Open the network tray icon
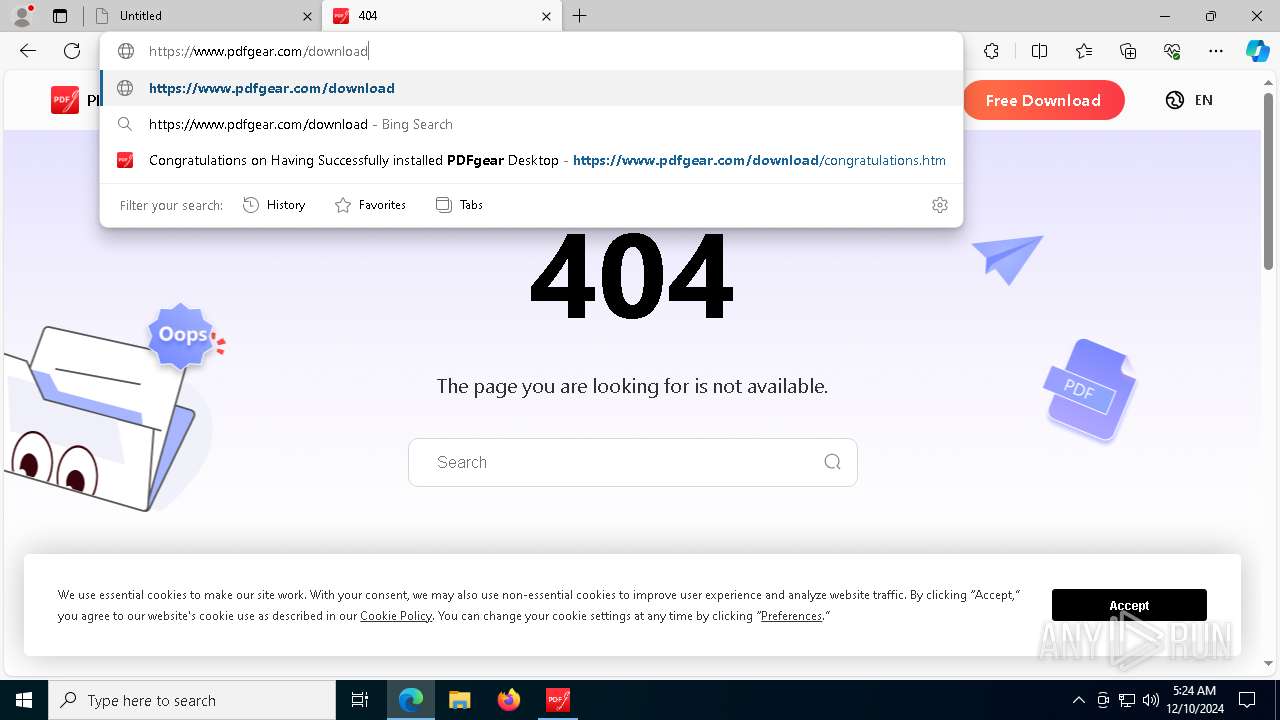The height and width of the screenshot is (720, 1280). pos(1127,700)
